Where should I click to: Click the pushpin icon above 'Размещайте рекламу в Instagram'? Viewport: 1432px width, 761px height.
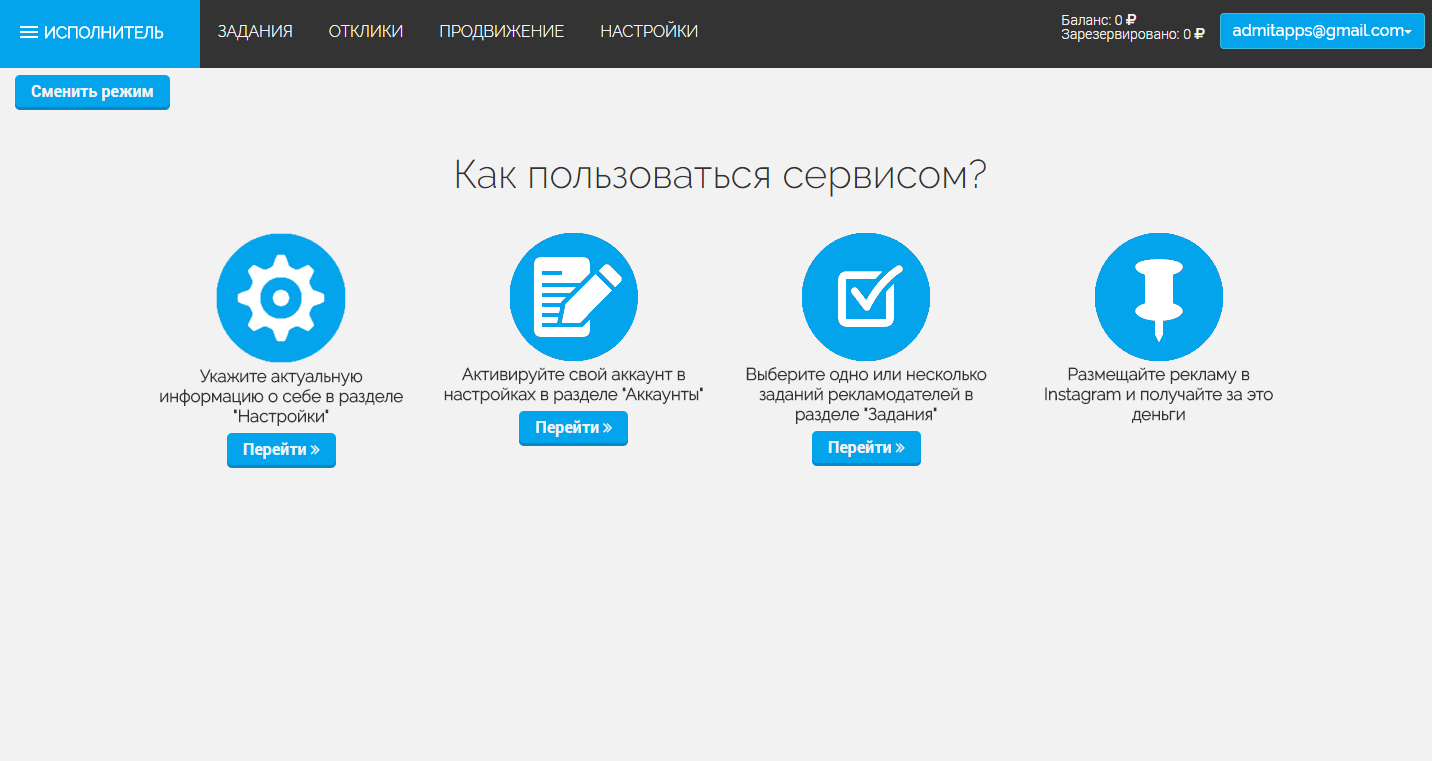1158,296
